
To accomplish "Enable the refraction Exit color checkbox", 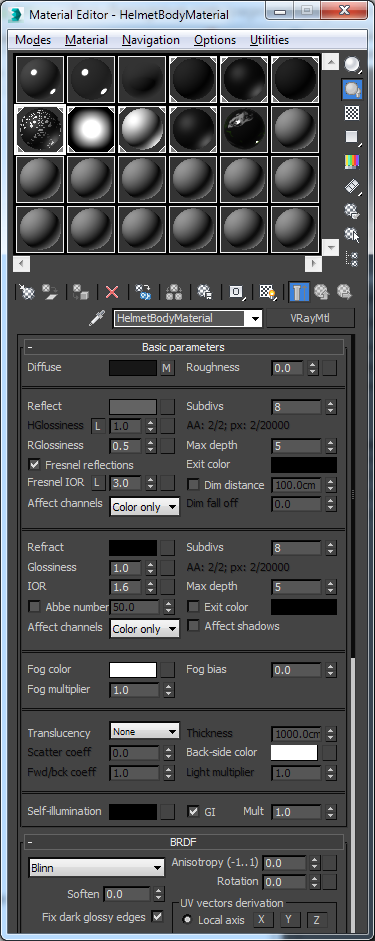I will 193,607.
